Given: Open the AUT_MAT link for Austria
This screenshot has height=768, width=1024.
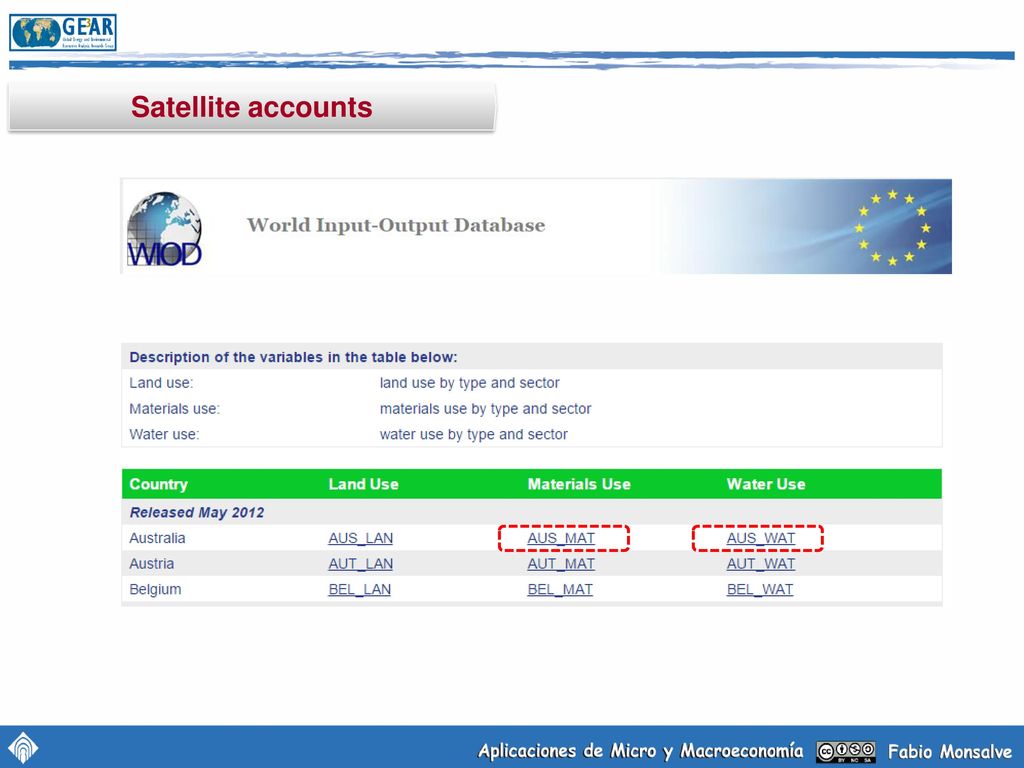Looking at the screenshot, I should tap(561, 564).
